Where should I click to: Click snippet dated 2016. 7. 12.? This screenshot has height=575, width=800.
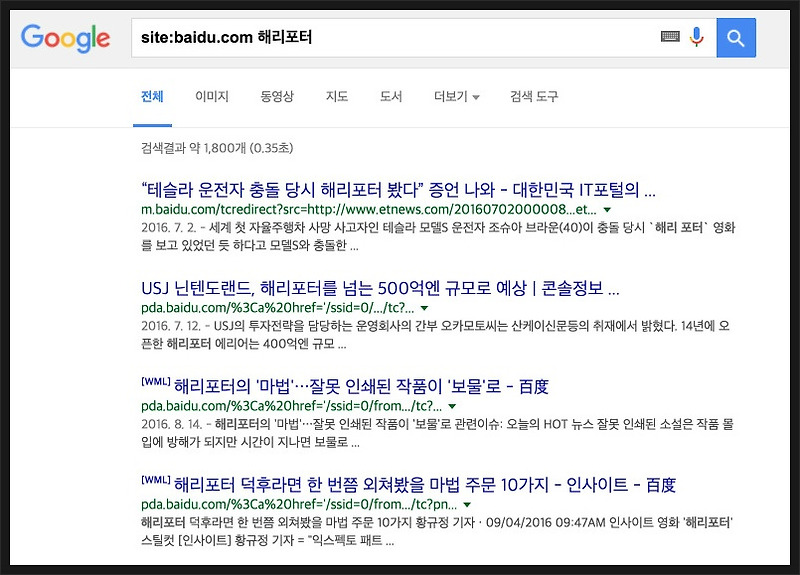[435, 335]
